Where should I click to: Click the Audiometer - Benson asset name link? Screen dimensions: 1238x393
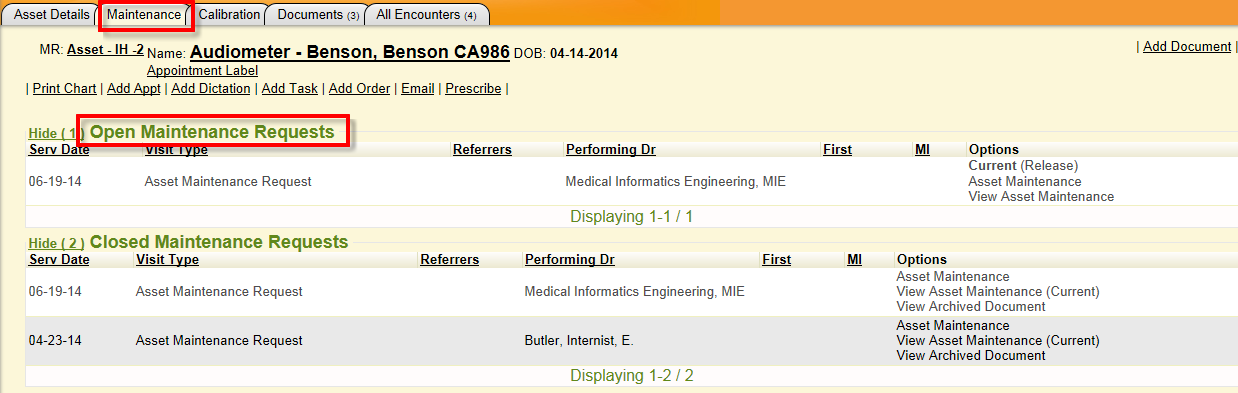350,52
